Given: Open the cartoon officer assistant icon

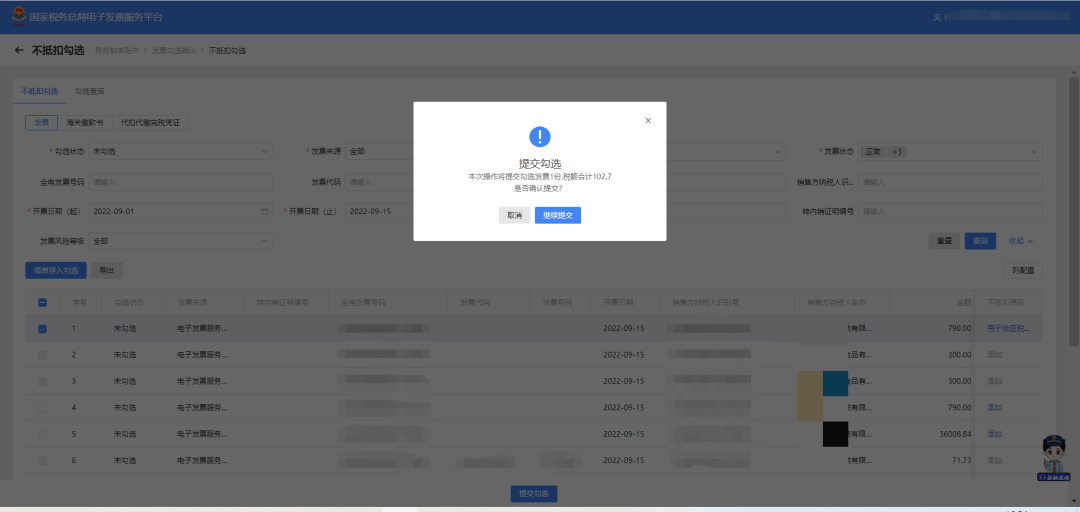Looking at the screenshot, I should tap(1055, 455).
